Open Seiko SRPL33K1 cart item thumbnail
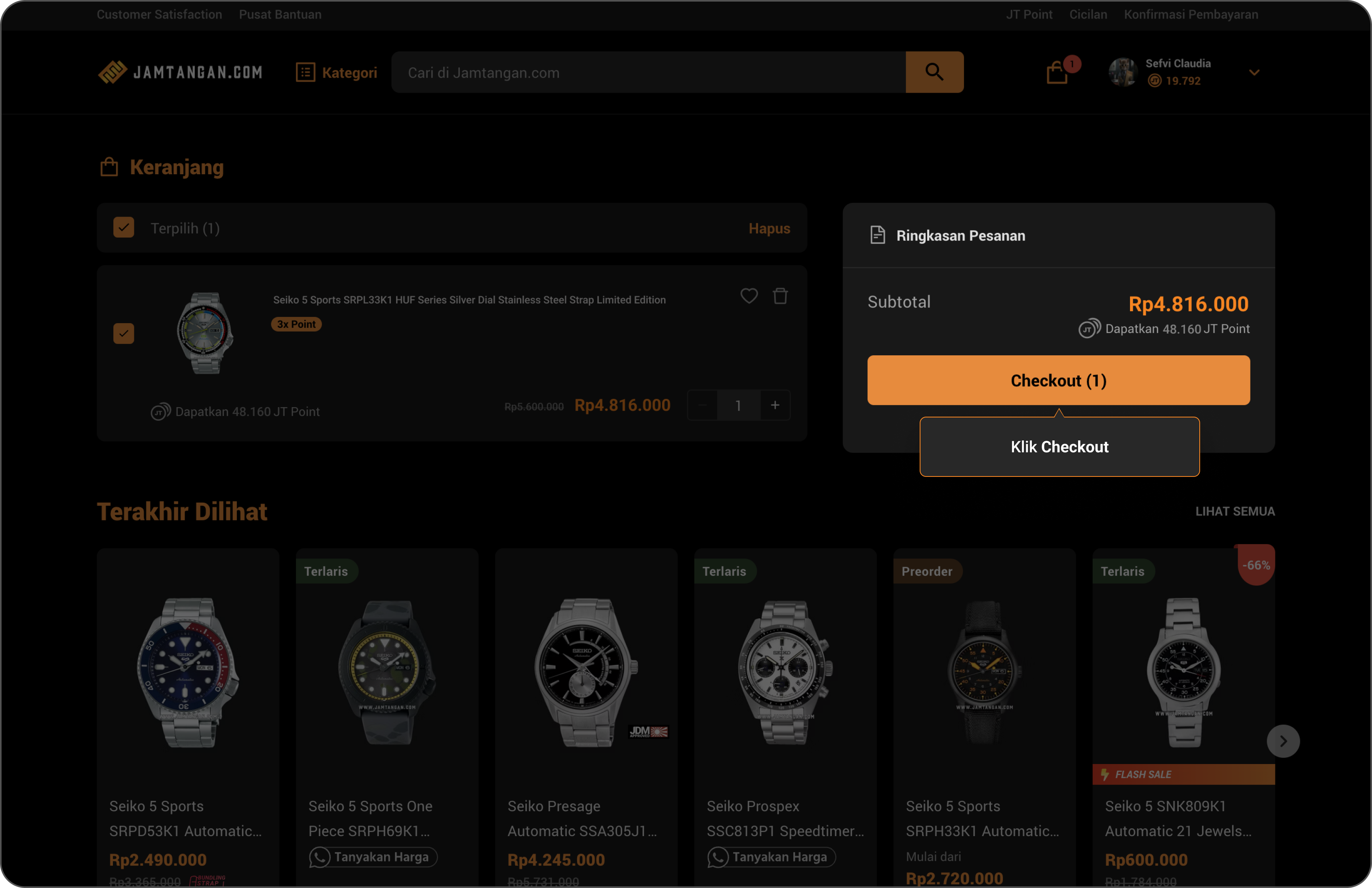Viewport: 1372px width, 888px height. pos(205,333)
